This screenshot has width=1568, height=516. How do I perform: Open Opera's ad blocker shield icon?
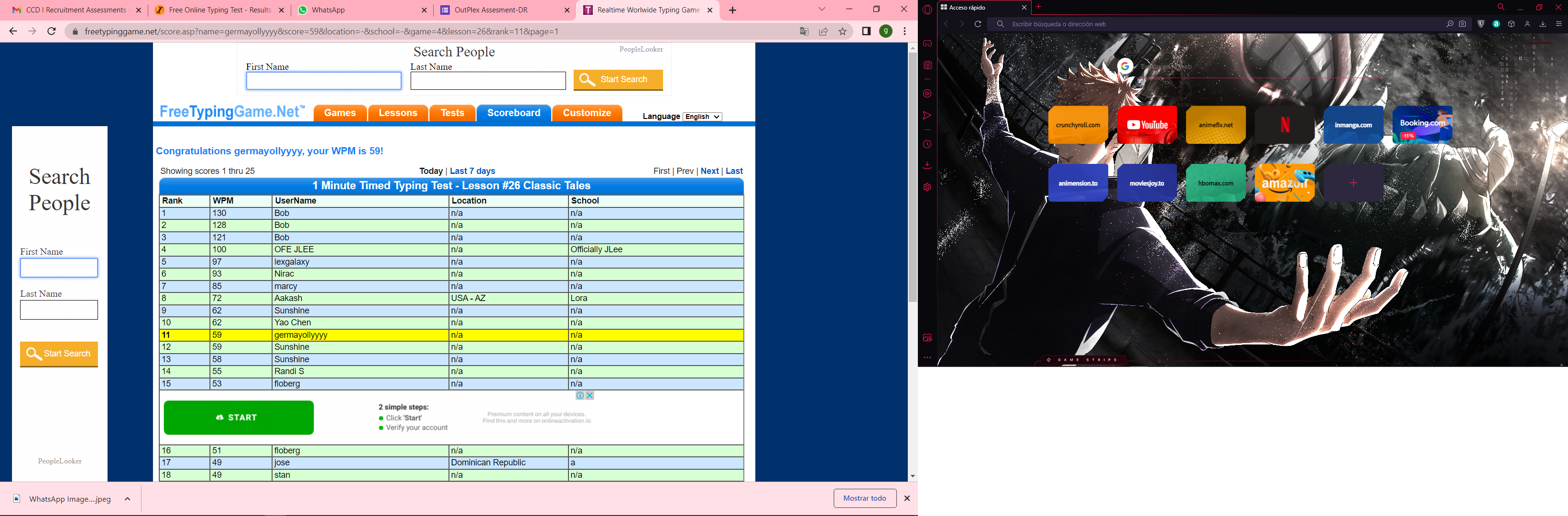tap(1481, 24)
